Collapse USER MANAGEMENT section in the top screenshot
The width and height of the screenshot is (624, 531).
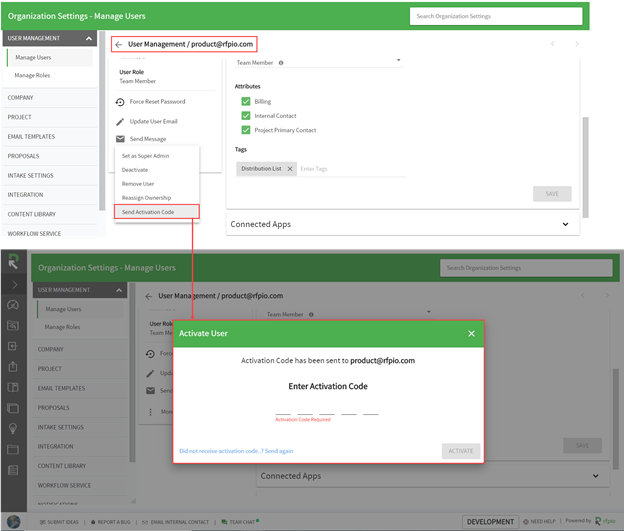pyautogui.click(x=49, y=38)
